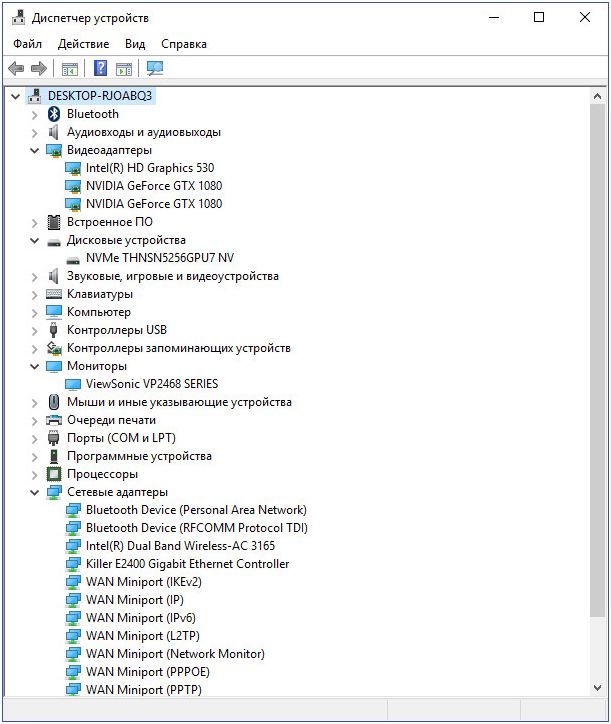The width and height of the screenshot is (611, 724).
Task: Click the Программные устройства icon
Action: (x=54, y=456)
